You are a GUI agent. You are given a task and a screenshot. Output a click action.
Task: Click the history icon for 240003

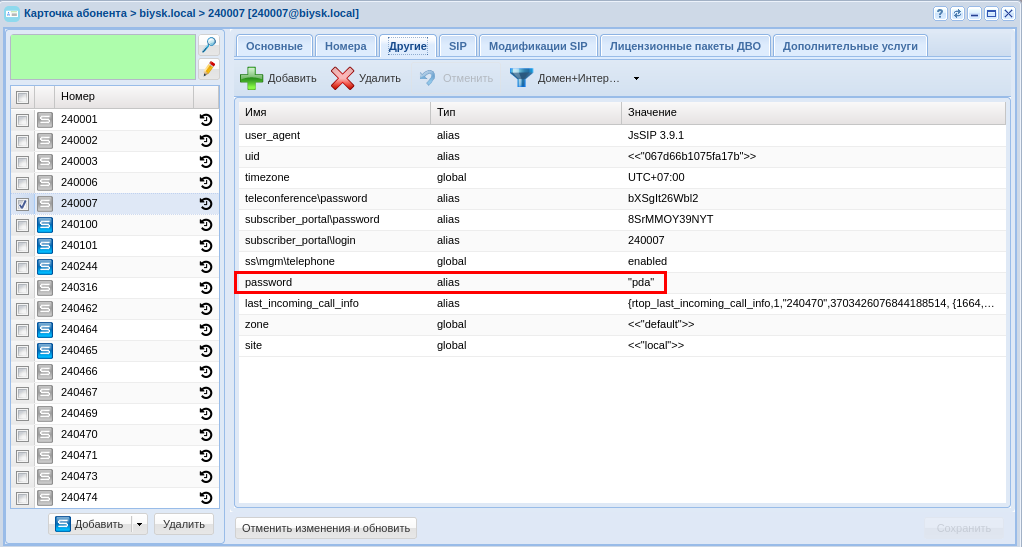point(206,162)
